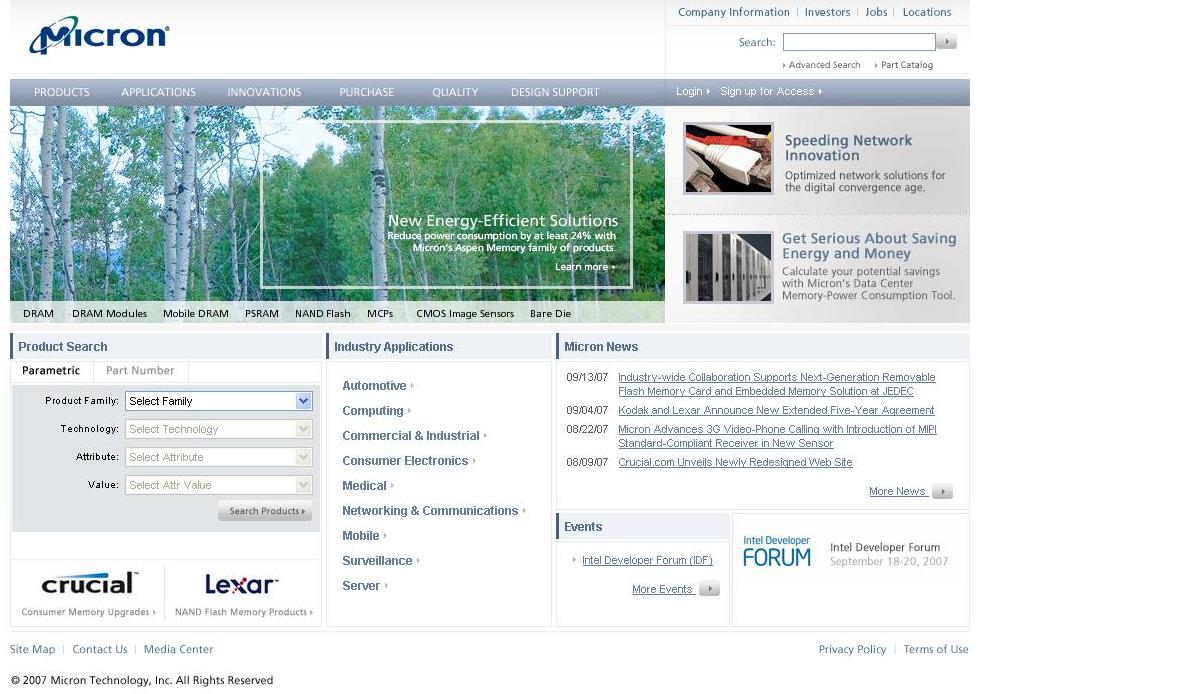Click the Micron logo
The width and height of the screenshot is (1185, 694).
[x=99, y=36]
